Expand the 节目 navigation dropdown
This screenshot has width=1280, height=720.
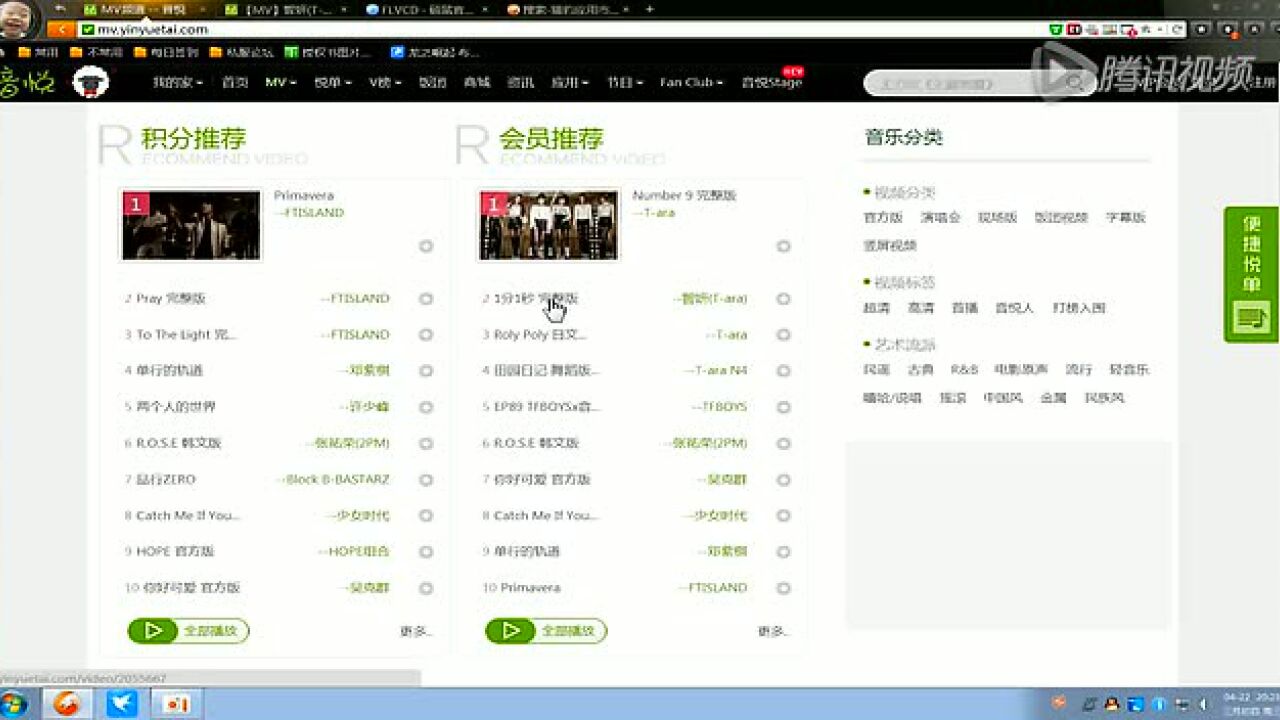point(624,83)
